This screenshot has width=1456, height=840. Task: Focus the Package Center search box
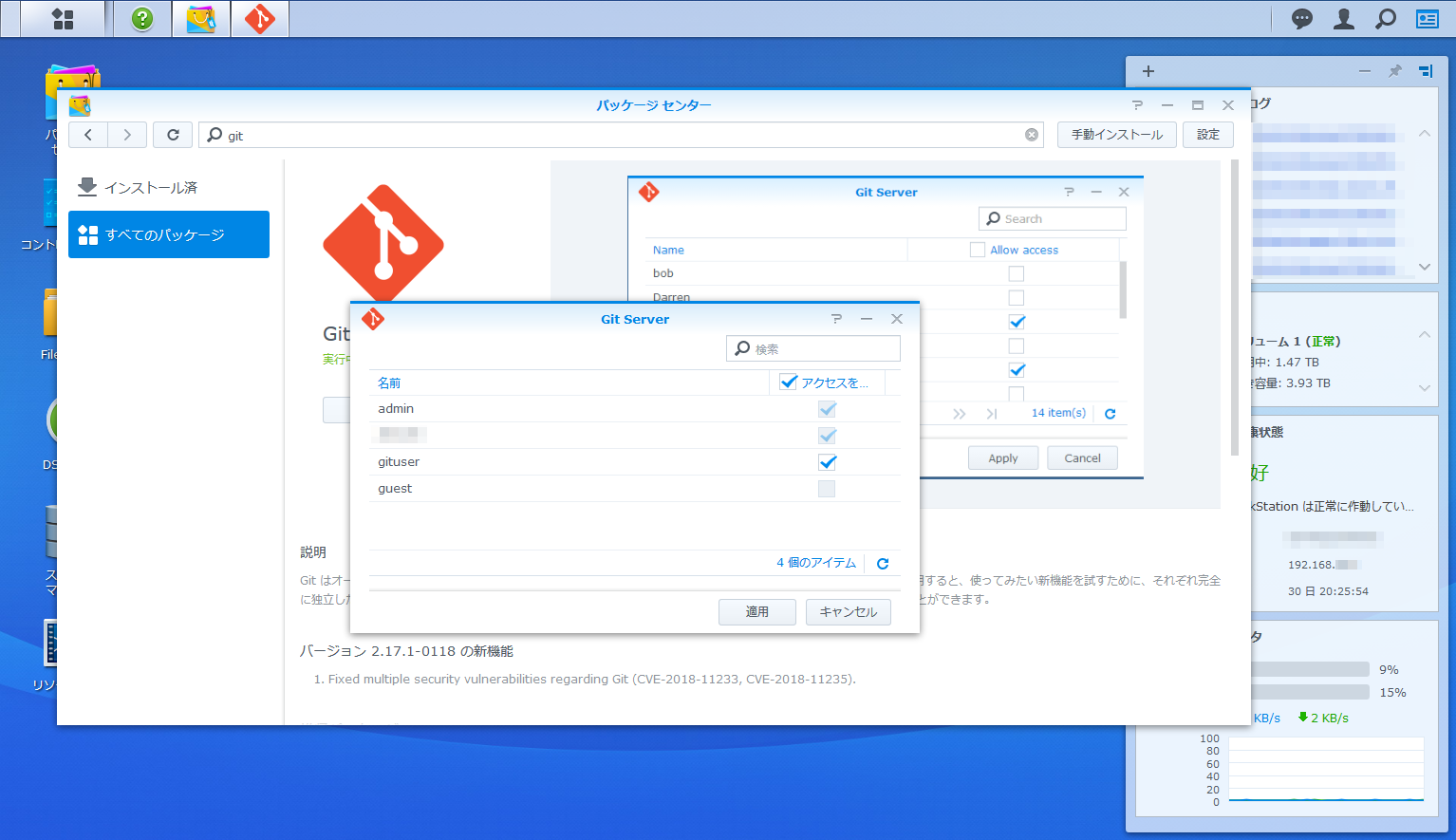(621, 135)
